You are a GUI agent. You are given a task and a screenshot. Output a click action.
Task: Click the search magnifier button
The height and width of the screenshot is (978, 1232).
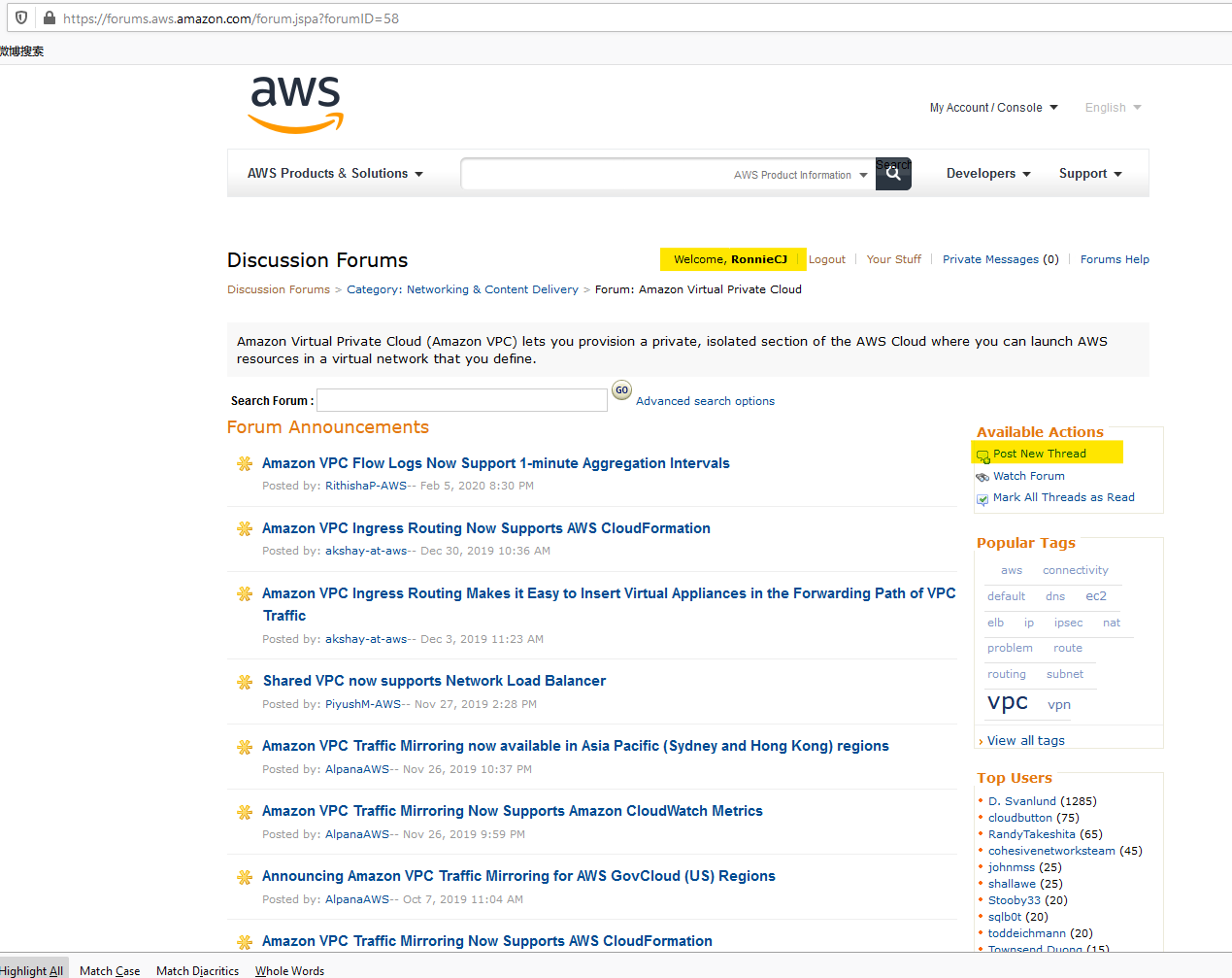(893, 174)
